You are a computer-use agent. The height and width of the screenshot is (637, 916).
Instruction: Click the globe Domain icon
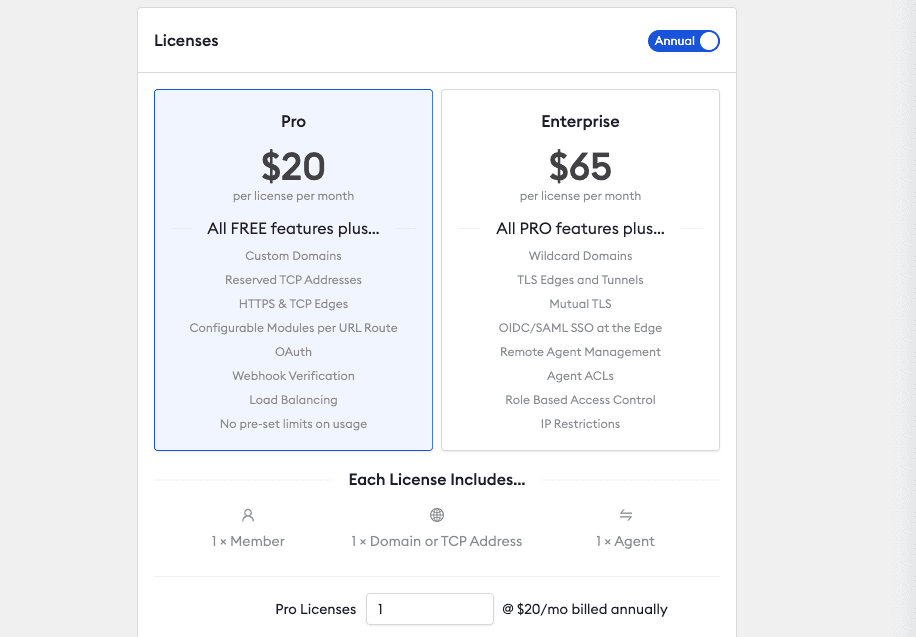coord(437,515)
